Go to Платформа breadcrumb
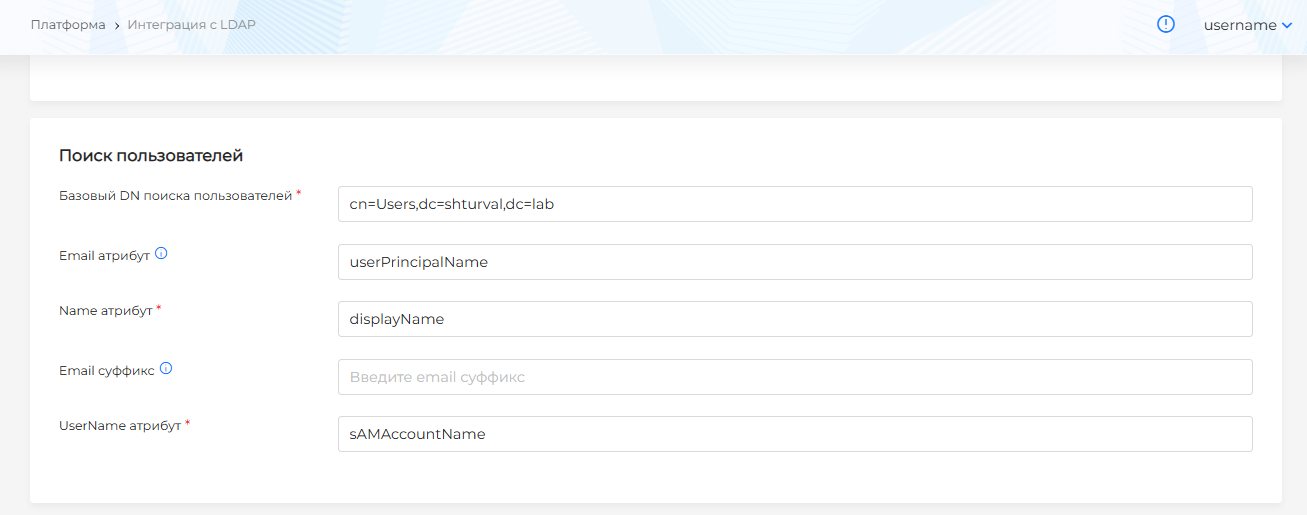The width and height of the screenshot is (1307, 515). (68, 25)
